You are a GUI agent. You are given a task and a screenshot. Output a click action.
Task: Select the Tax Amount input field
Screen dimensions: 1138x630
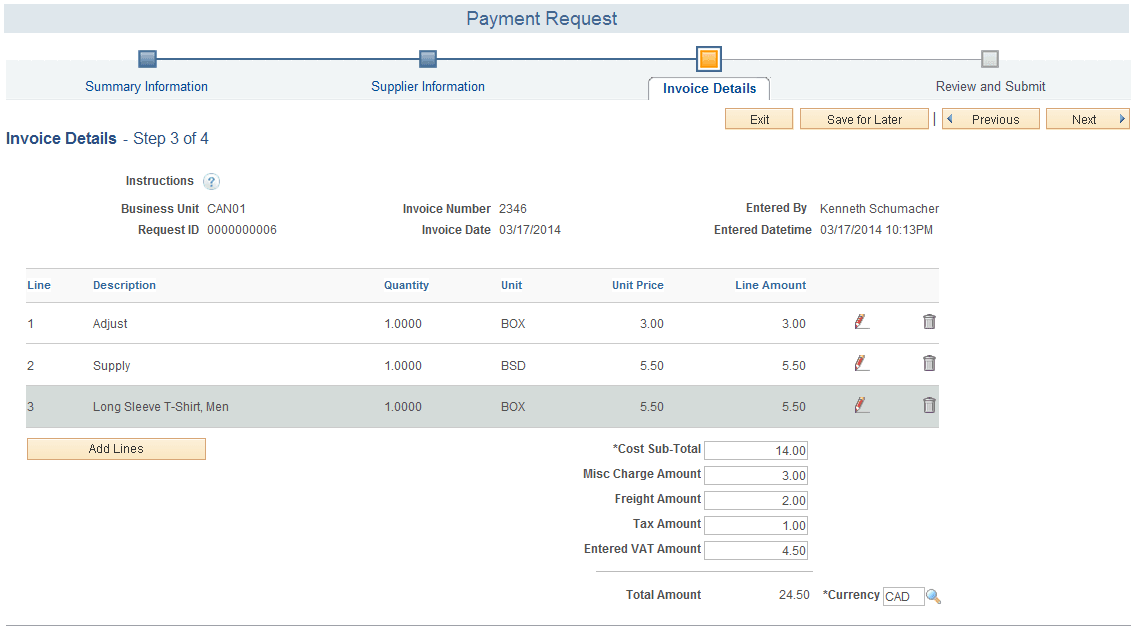[755, 524]
